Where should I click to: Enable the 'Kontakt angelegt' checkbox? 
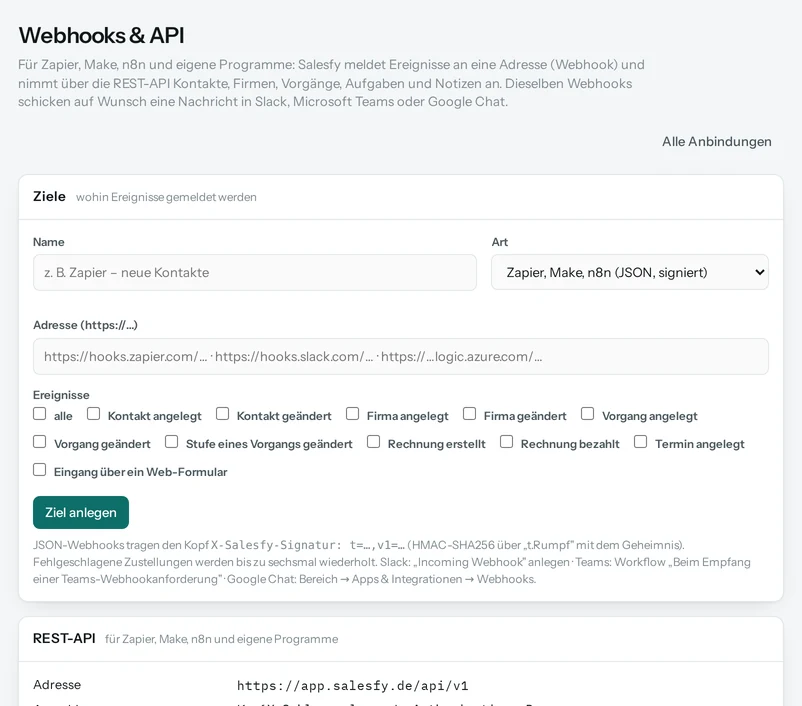tap(93, 413)
